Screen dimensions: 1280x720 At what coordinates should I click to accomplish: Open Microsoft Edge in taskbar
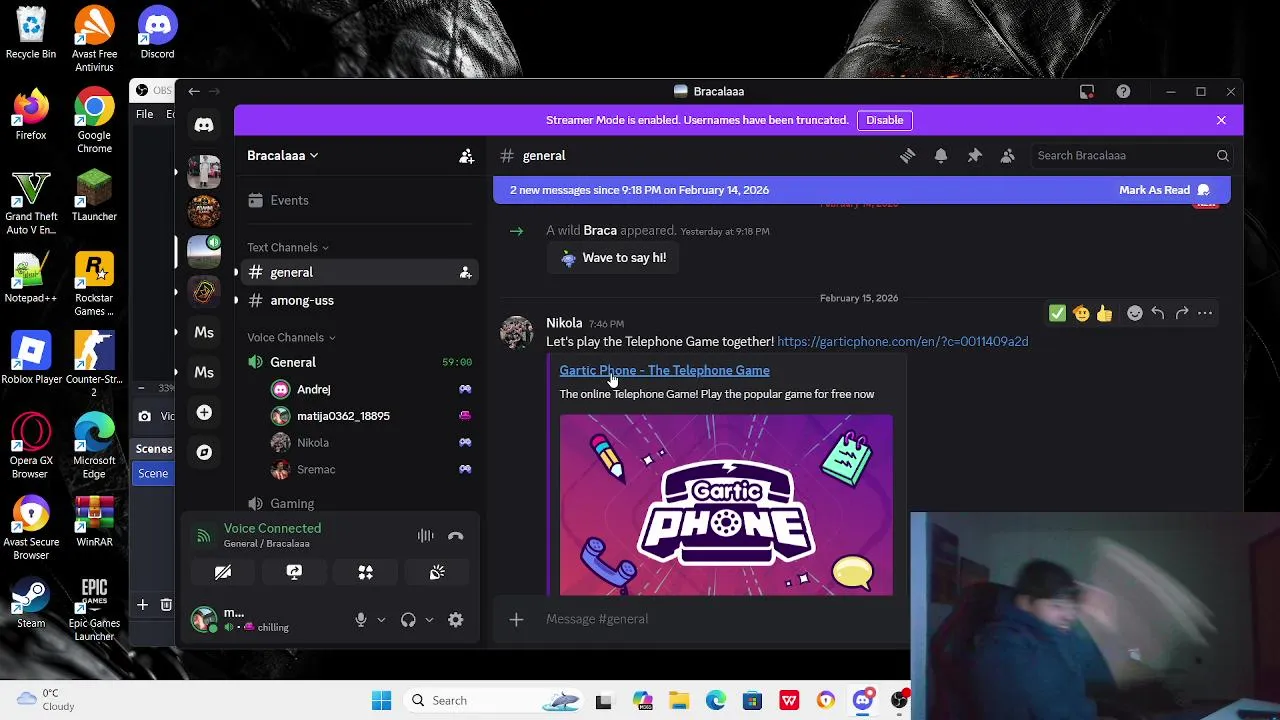716,701
